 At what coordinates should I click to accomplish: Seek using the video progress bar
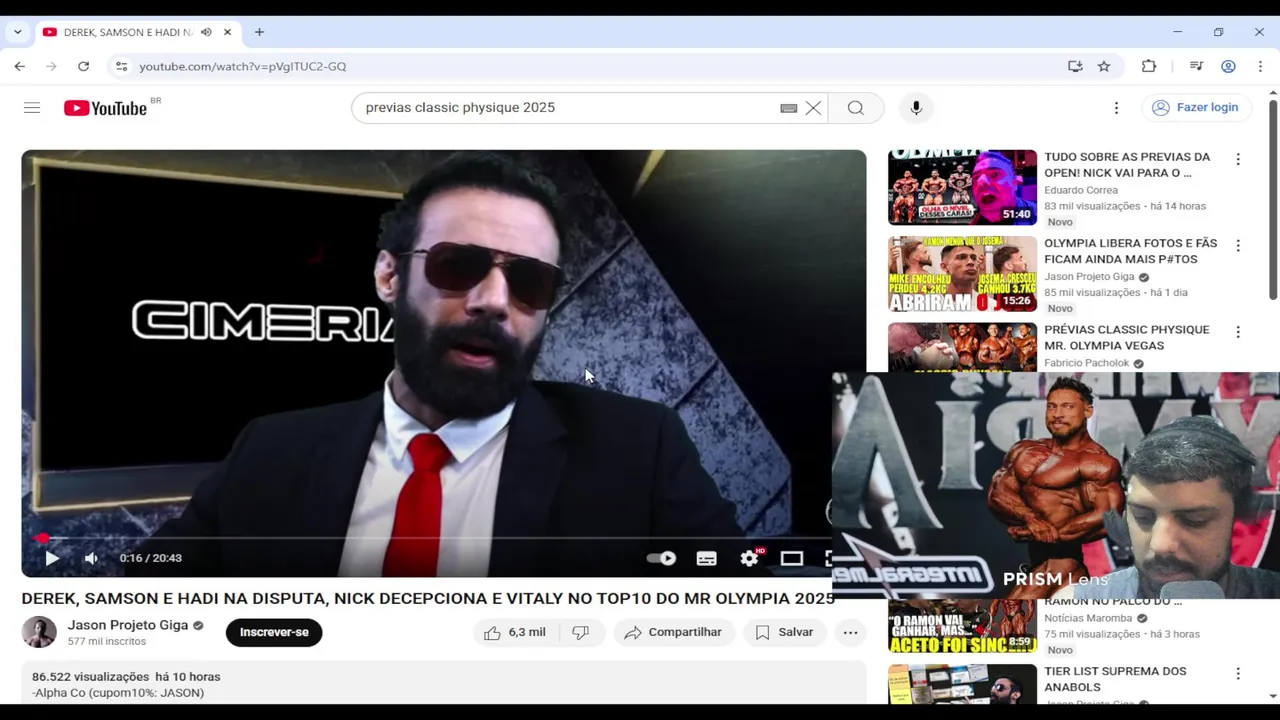[x=427, y=538]
